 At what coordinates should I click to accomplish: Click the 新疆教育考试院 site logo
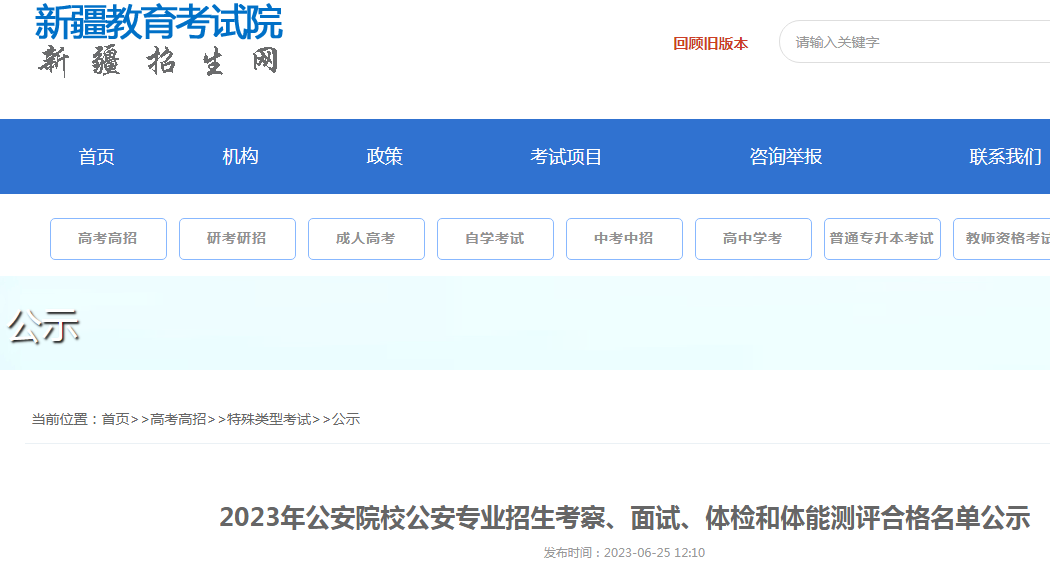point(159,40)
